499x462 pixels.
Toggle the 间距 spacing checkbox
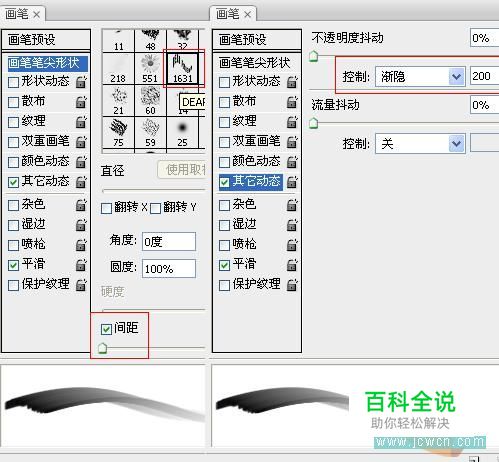(x=106, y=329)
